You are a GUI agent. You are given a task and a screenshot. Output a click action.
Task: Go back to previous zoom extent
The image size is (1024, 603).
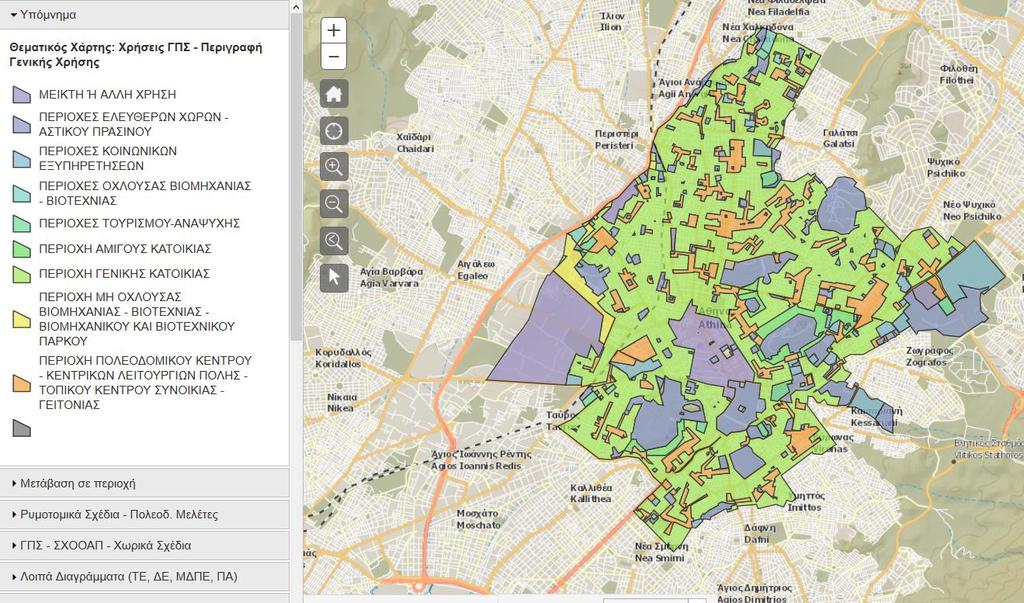click(334, 241)
